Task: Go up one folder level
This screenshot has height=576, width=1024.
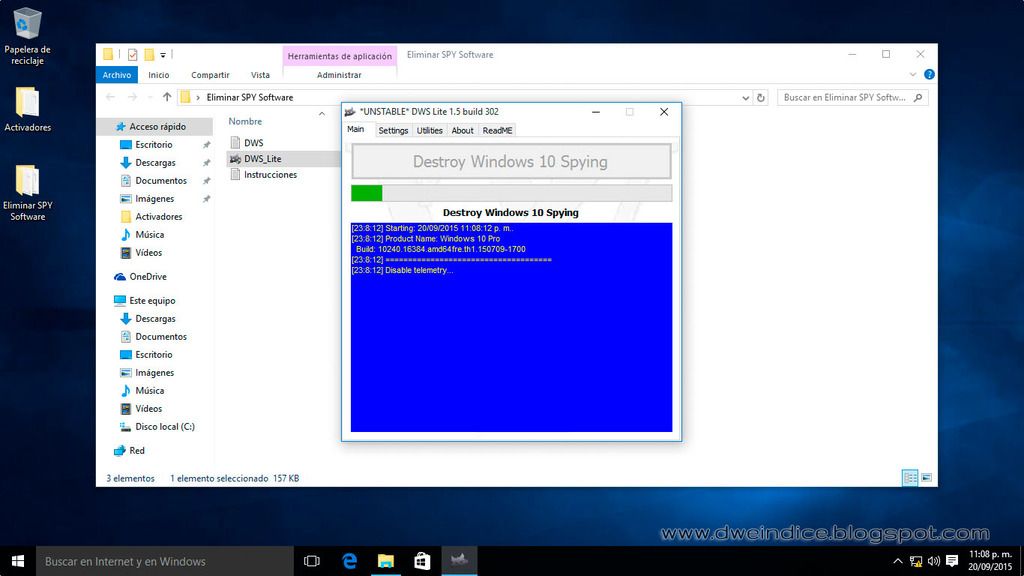Action: pyautogui.click(x=166, y=98)
